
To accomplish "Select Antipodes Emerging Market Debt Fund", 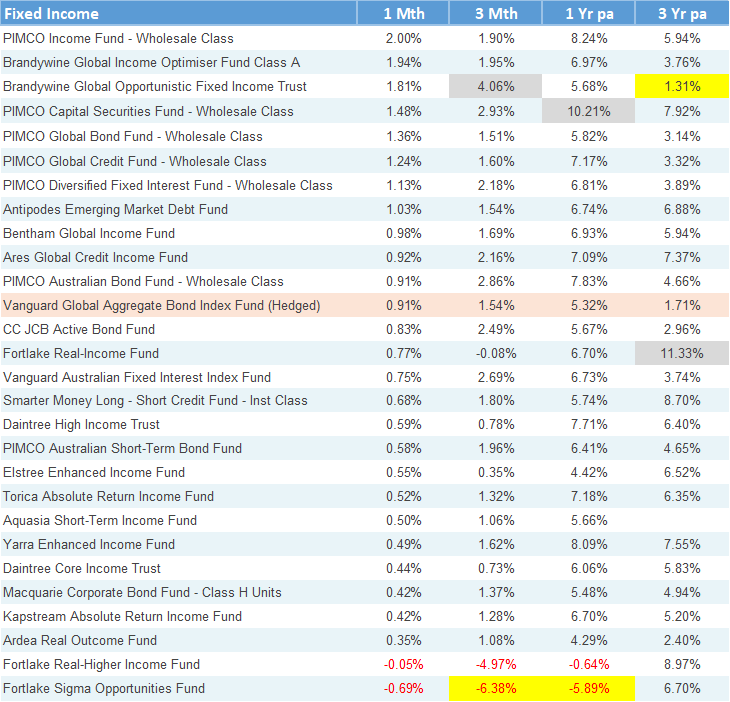I will click(115, 209).
